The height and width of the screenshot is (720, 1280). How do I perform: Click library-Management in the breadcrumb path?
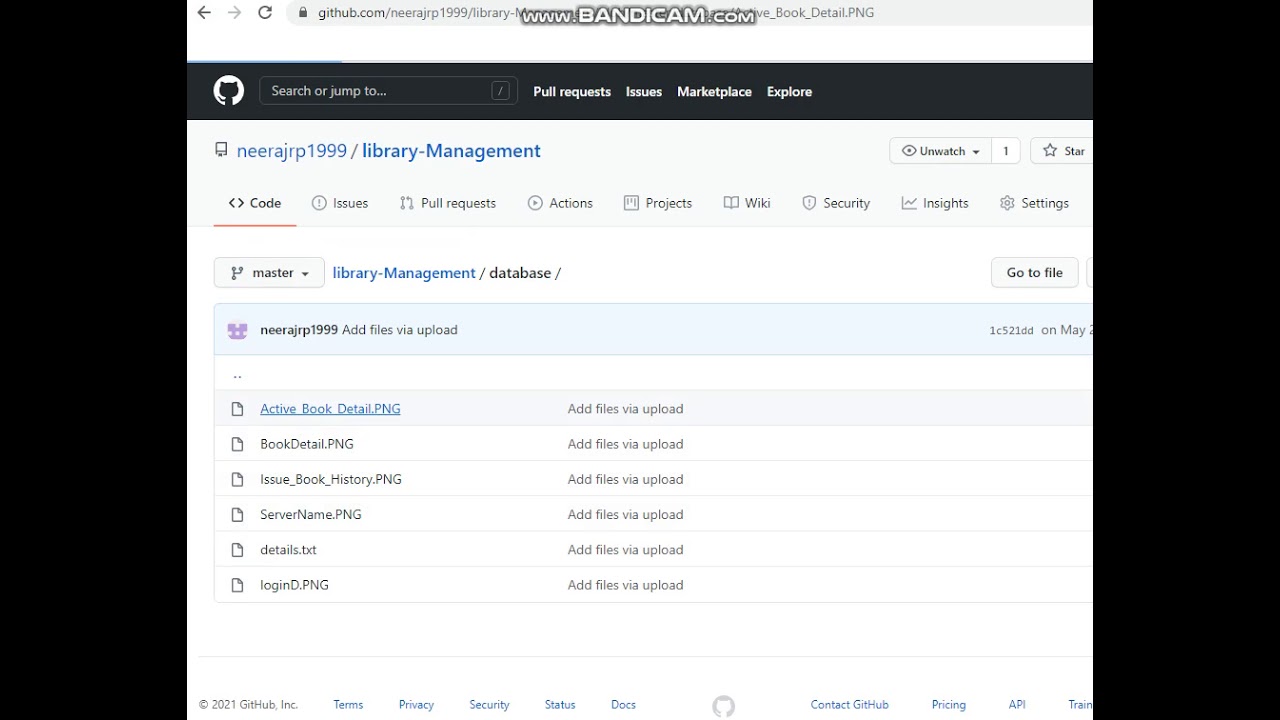404,273
